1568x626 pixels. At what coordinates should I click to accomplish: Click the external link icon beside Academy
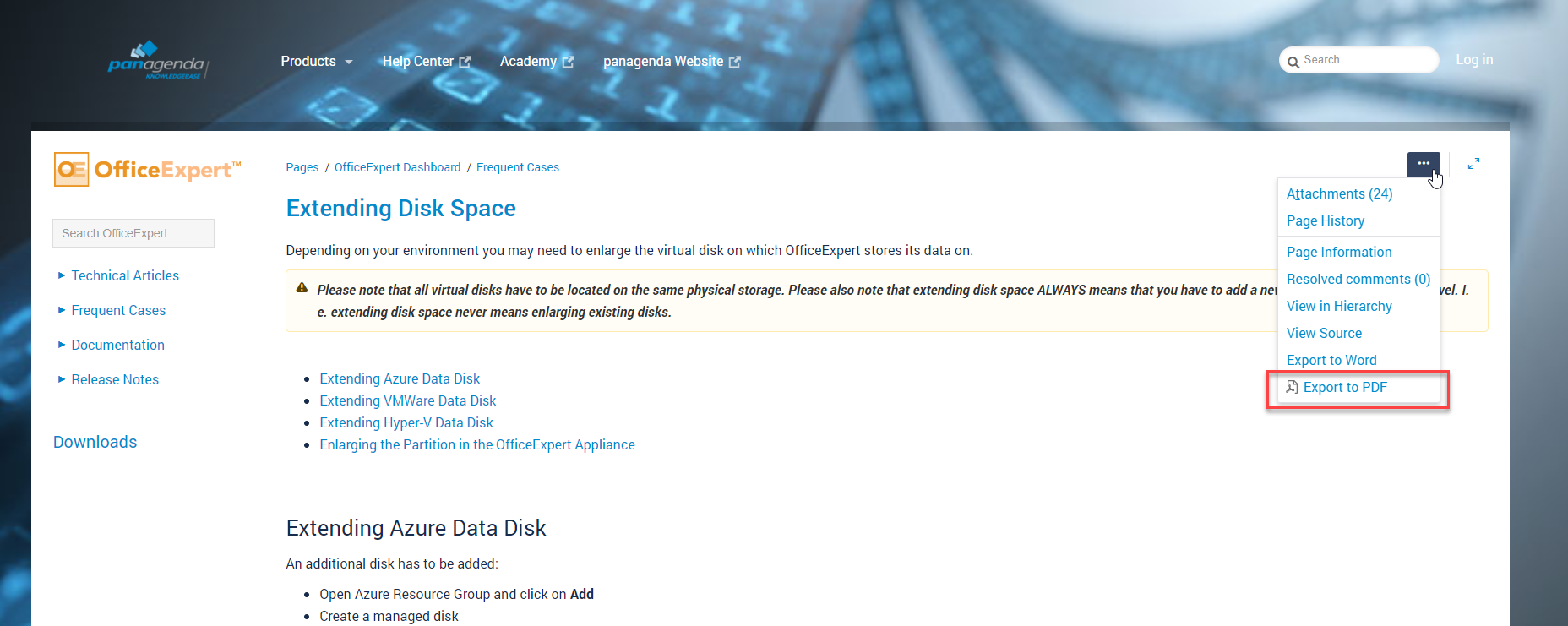568,62
